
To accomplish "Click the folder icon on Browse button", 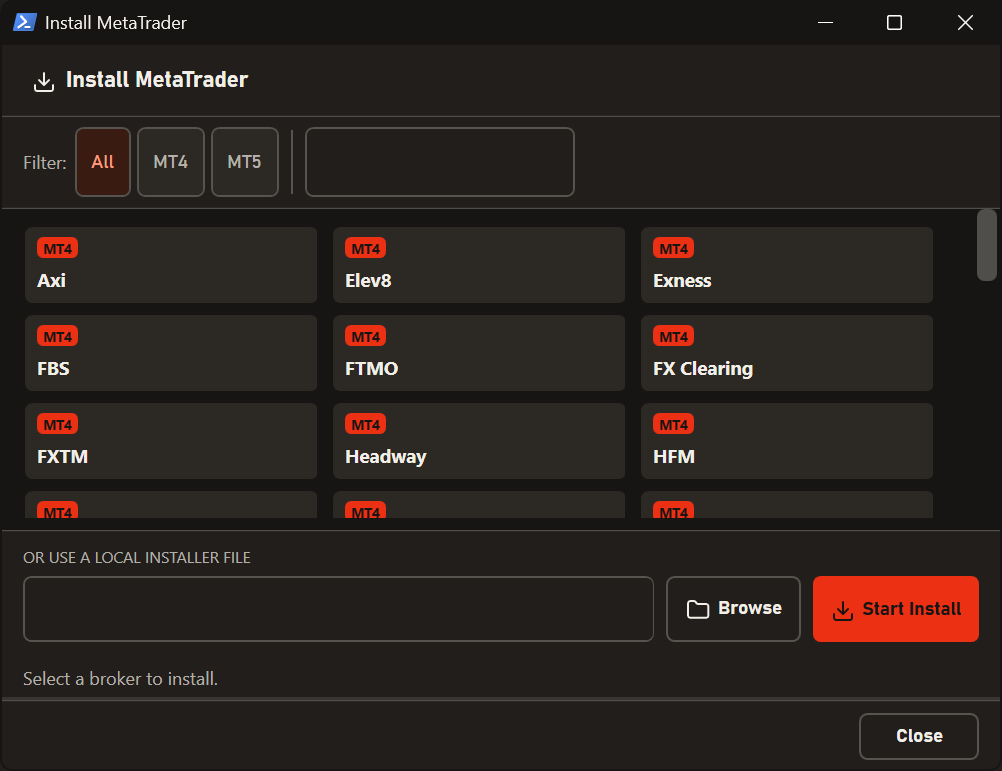I will click(x=698, y=609).
